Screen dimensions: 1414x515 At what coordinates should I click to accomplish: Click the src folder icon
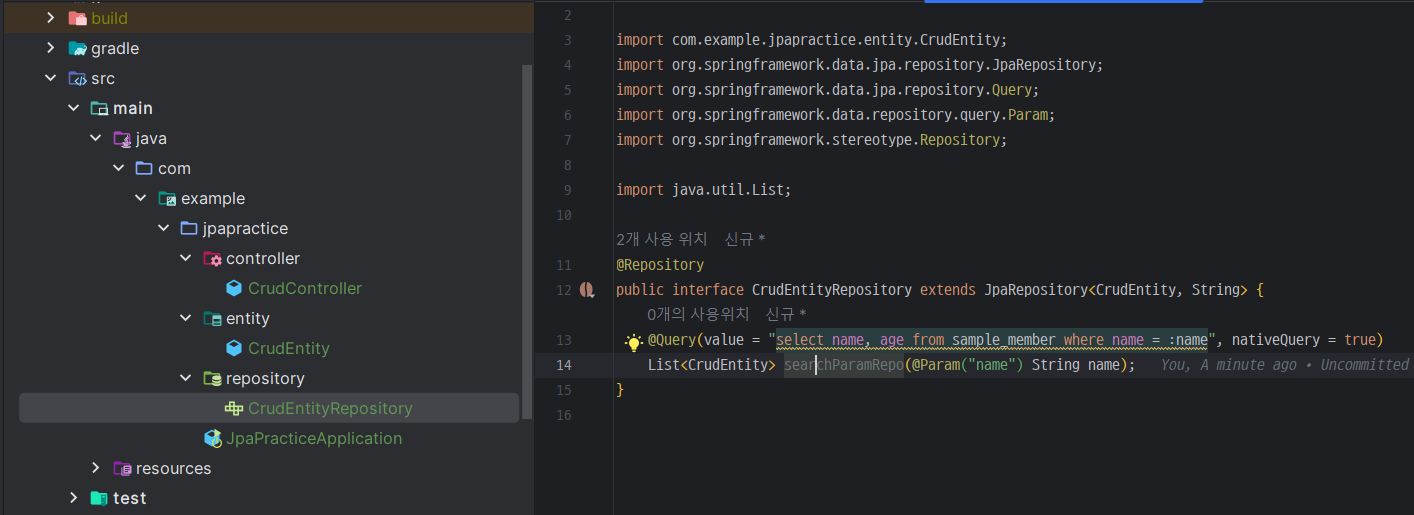tap(77, 78)
